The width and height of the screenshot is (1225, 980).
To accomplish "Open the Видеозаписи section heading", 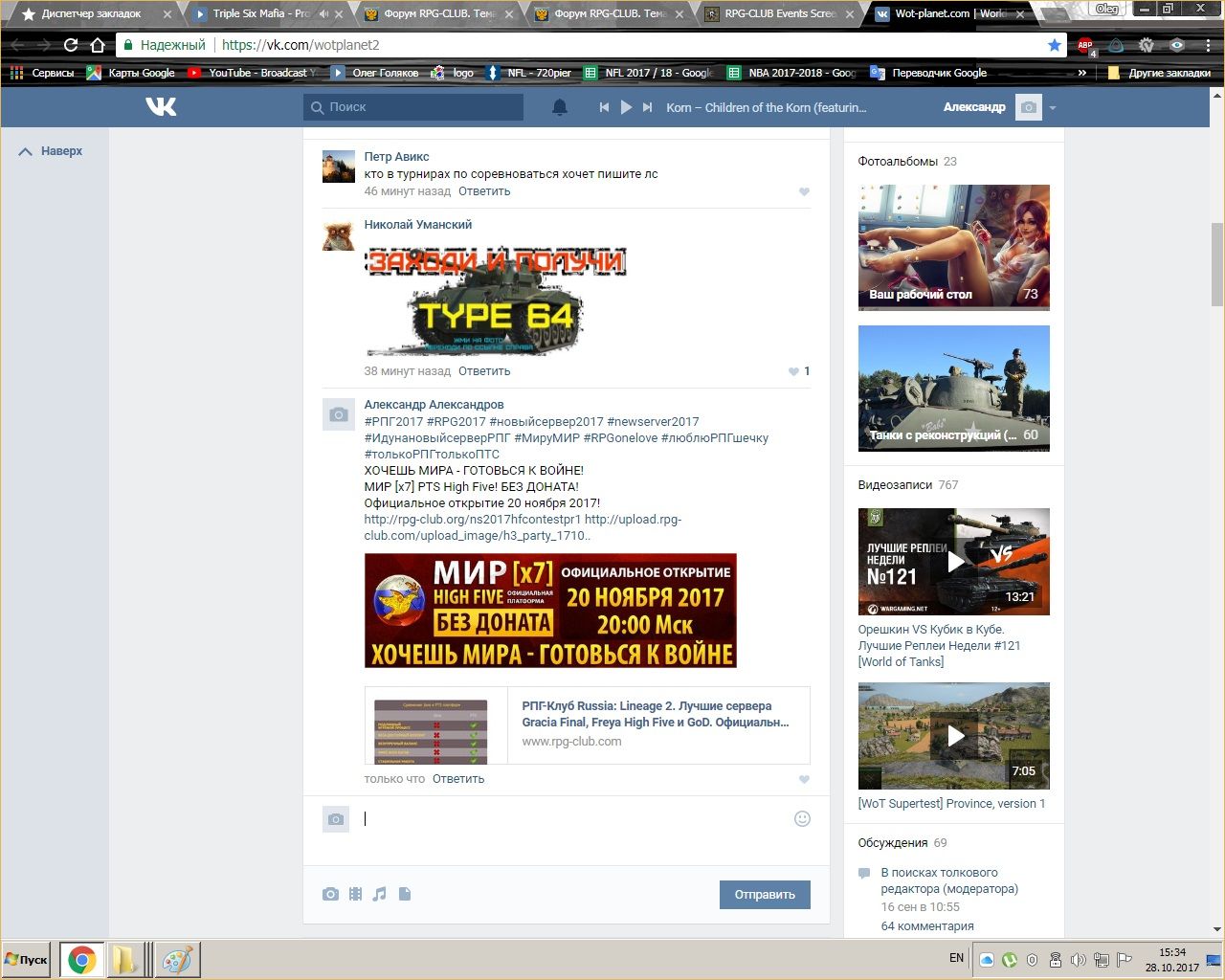I will (895, 485).
